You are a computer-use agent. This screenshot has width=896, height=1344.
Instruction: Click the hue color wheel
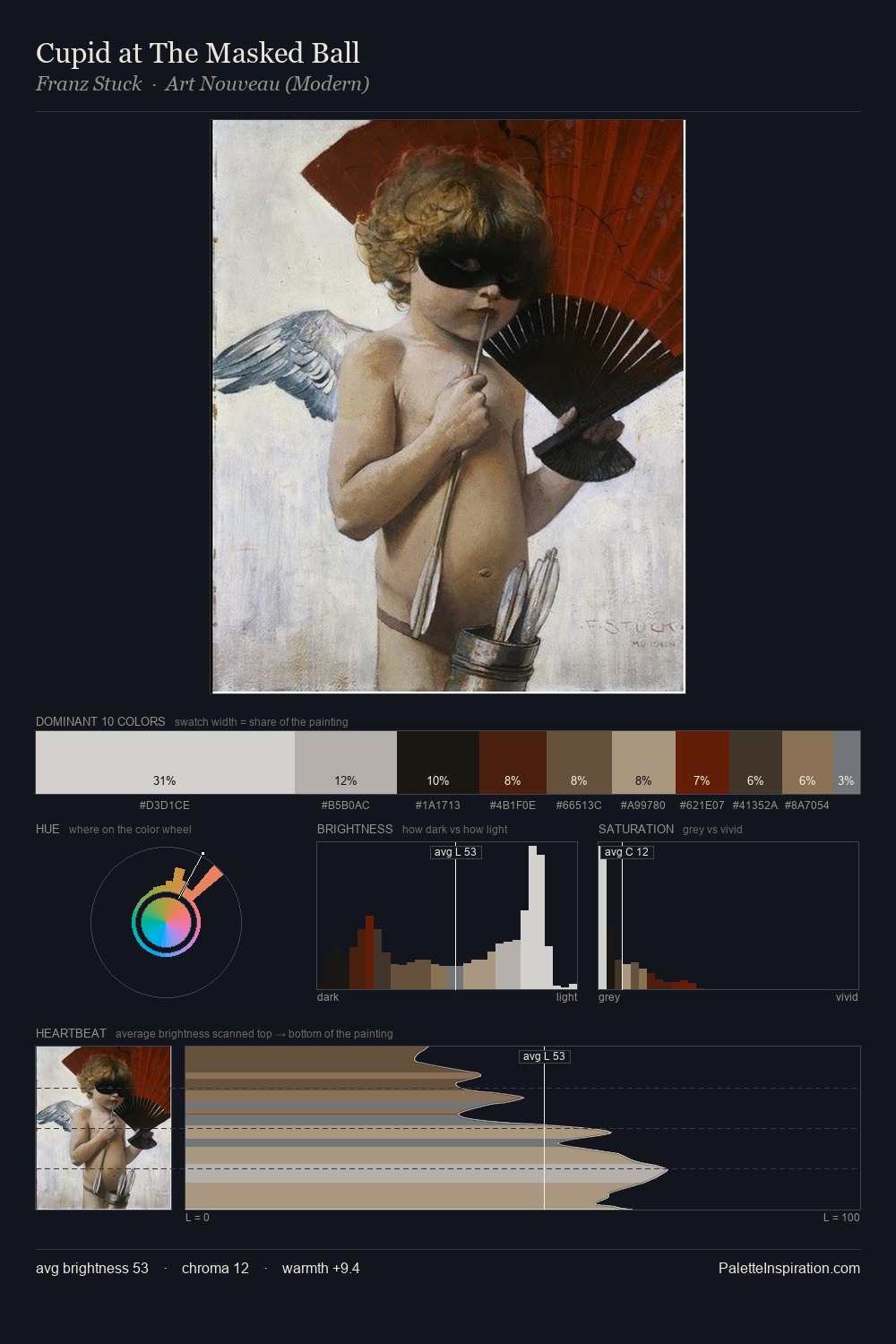point(166,922)
